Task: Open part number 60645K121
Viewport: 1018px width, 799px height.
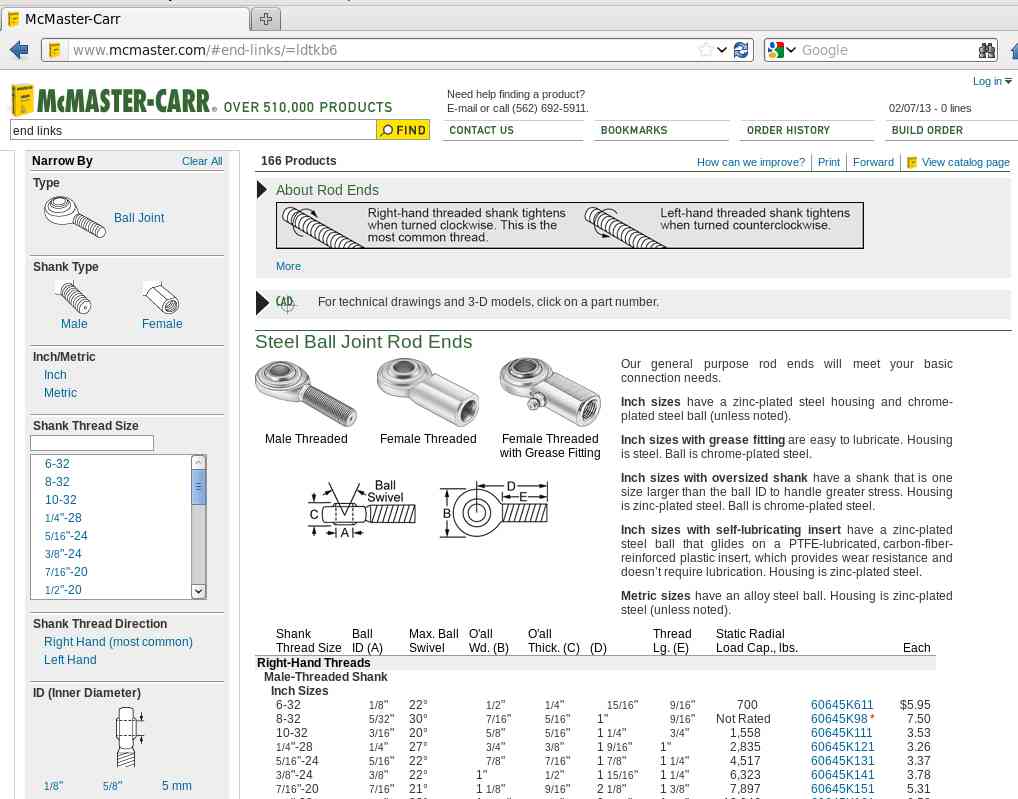Action: click(x=842, y=746)
